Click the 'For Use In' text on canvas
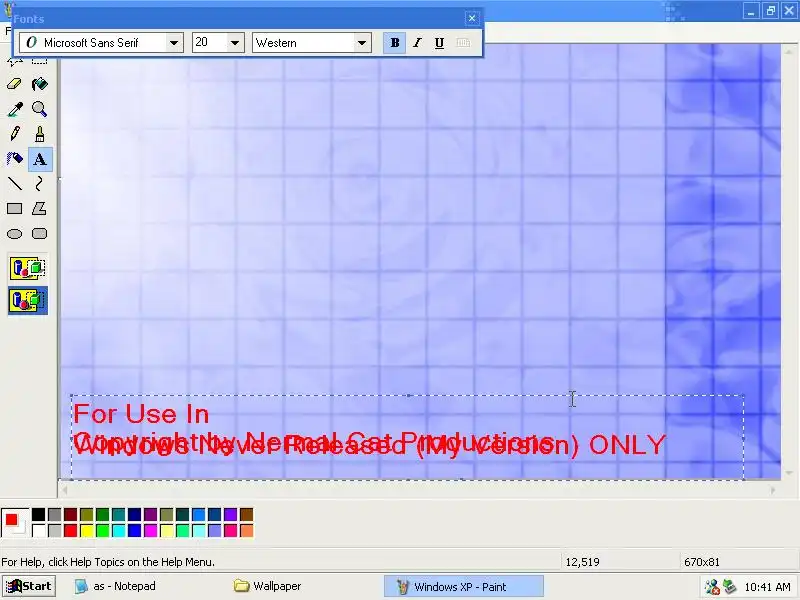Image resolution: width=800 pixels, height=600 pixels. 141,414
